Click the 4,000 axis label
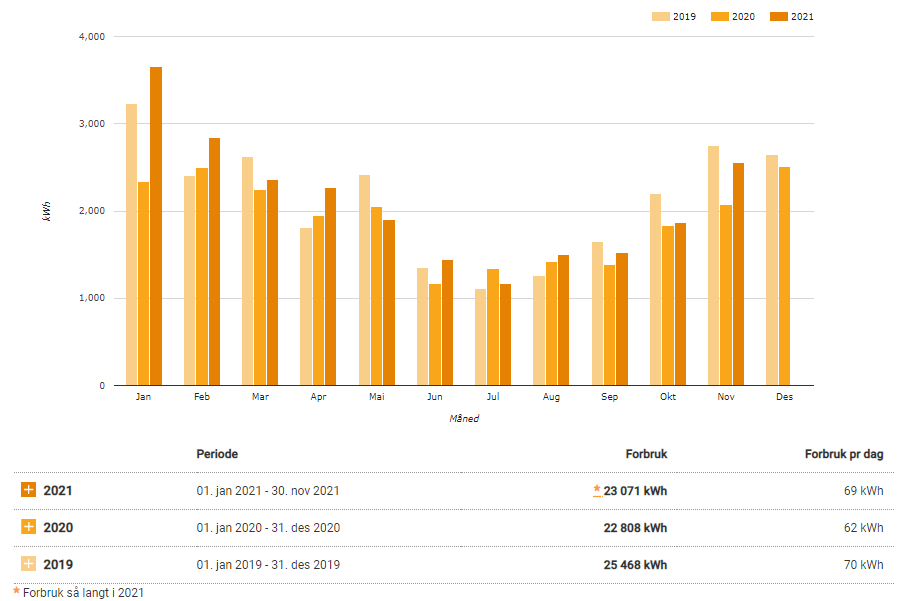Screen dimensions: 897x601 click(x=92, y=37)
